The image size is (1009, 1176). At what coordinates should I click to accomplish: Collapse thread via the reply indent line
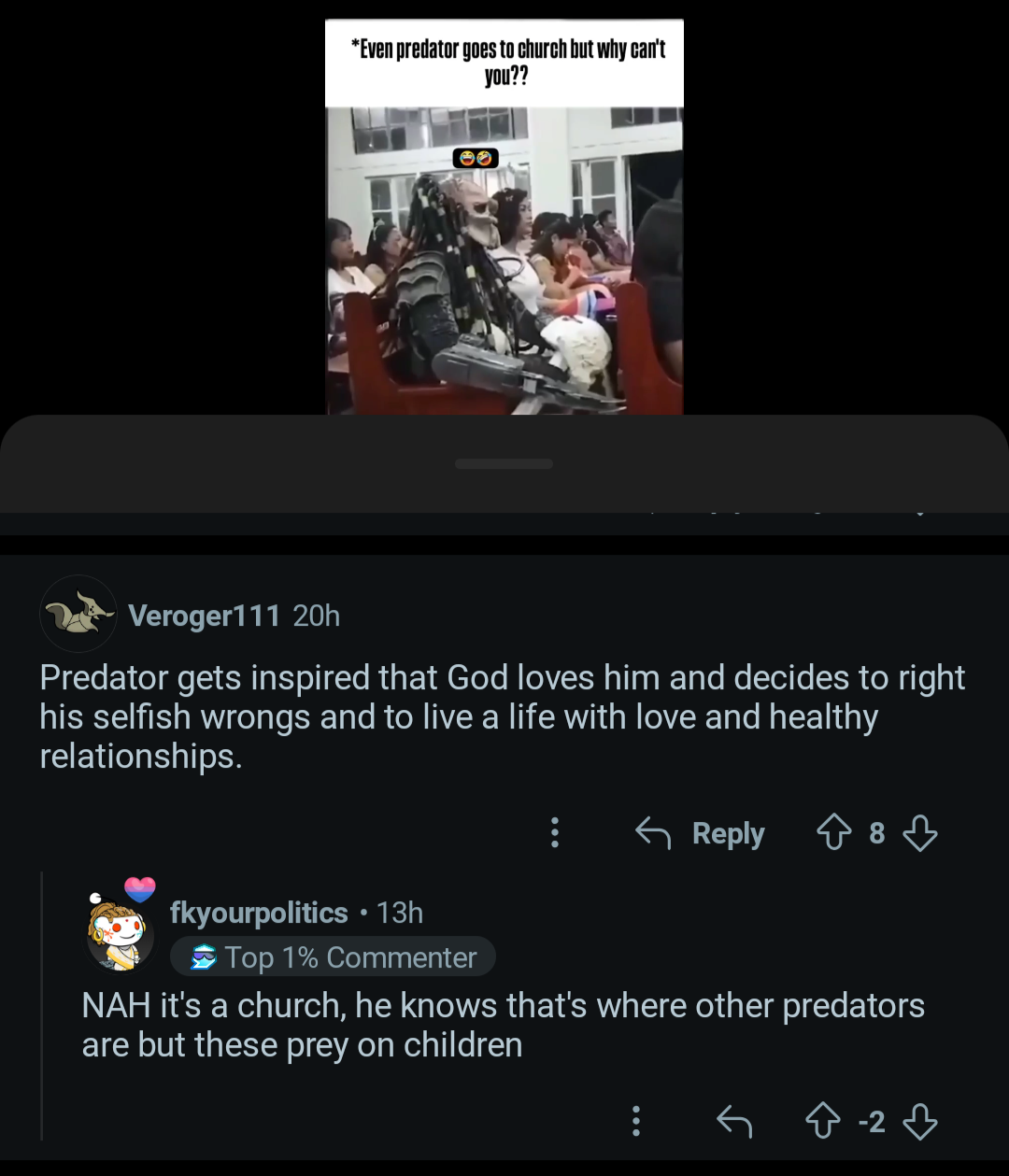pyautogui.click(x=42, y=1006)
